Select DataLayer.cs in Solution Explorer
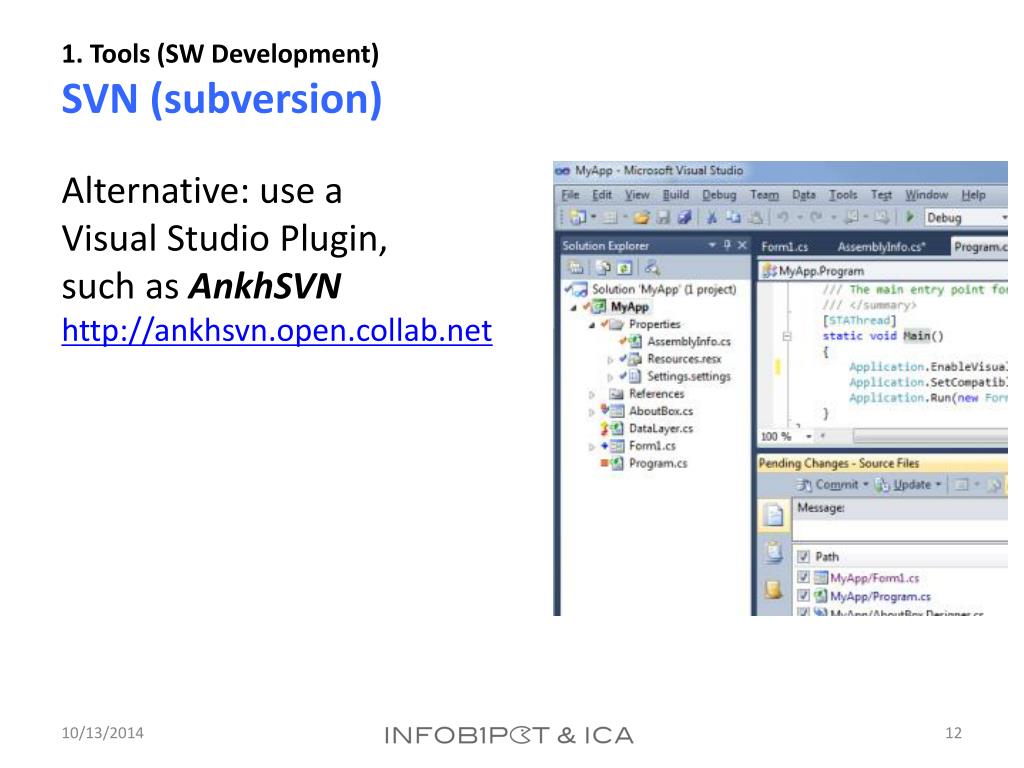The image size is (1024, 768). (x=661, y=428)
